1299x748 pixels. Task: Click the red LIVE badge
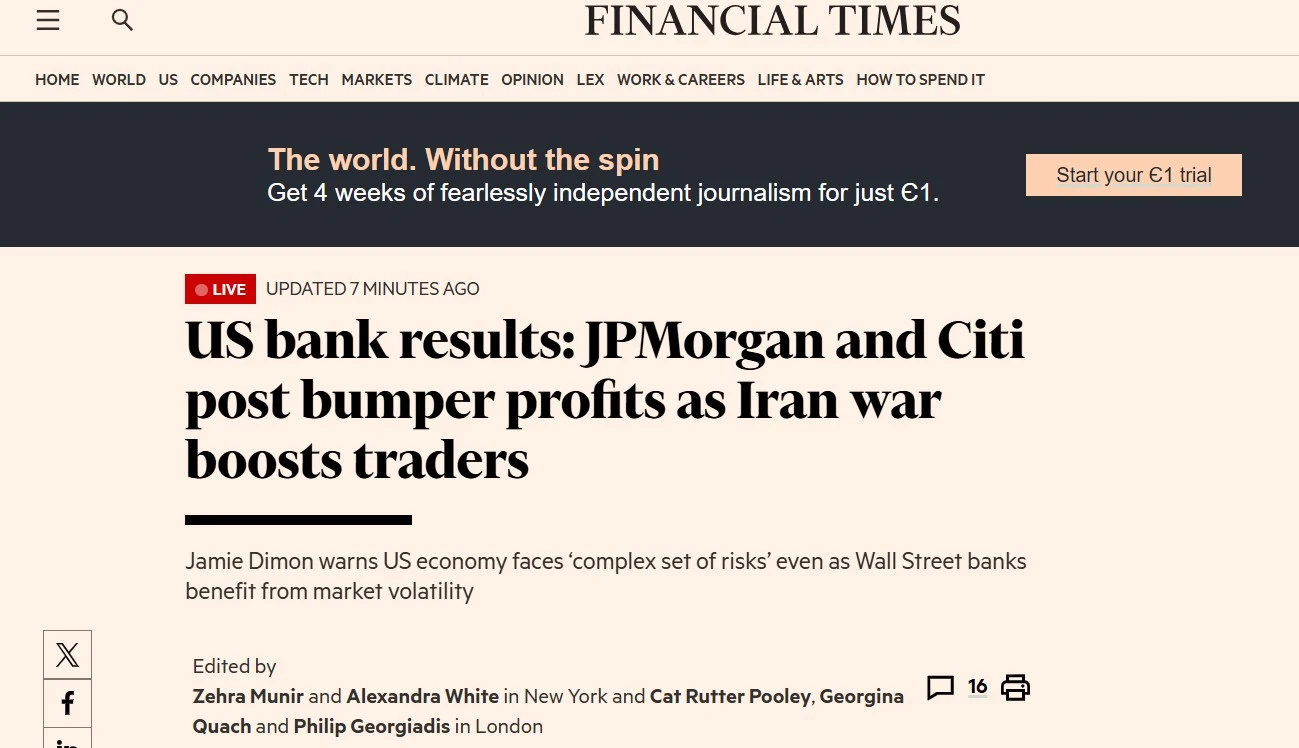(x=220, y=289)
